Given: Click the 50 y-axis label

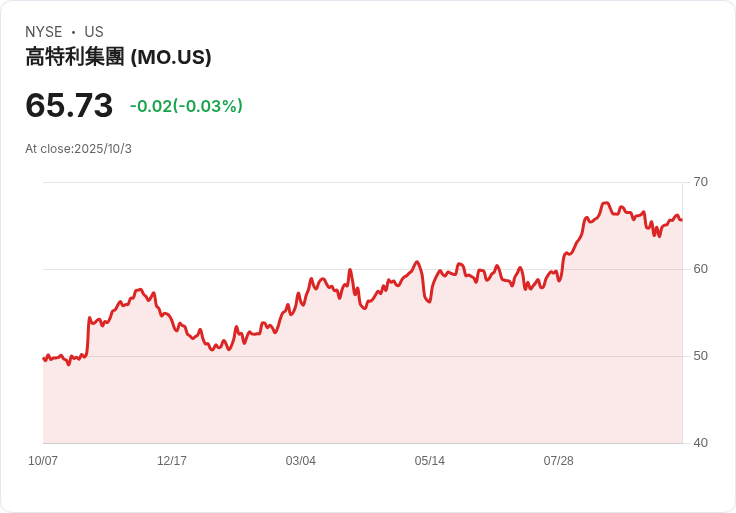Looking at the screenshot, I should [x=700, y=356].
